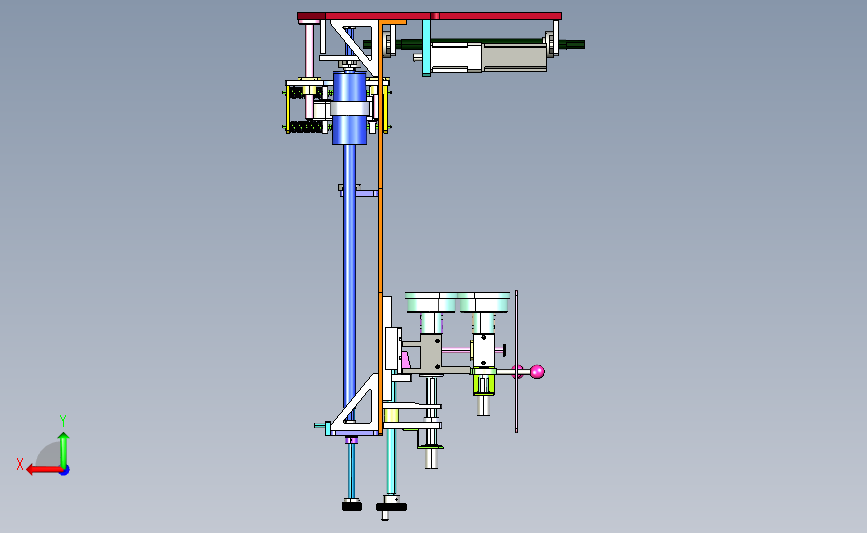
Task: Click the green Y axis arrow of the triad
Action: 64,449
